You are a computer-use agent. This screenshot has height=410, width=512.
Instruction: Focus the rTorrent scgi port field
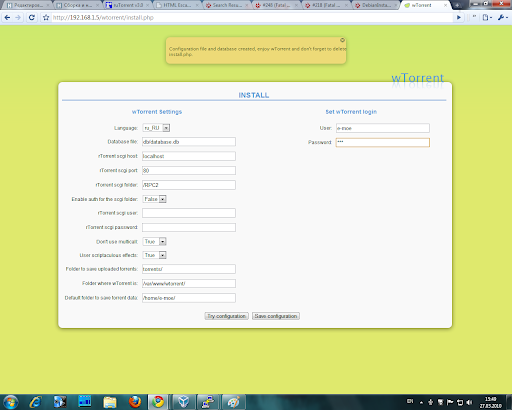(189, 170)
